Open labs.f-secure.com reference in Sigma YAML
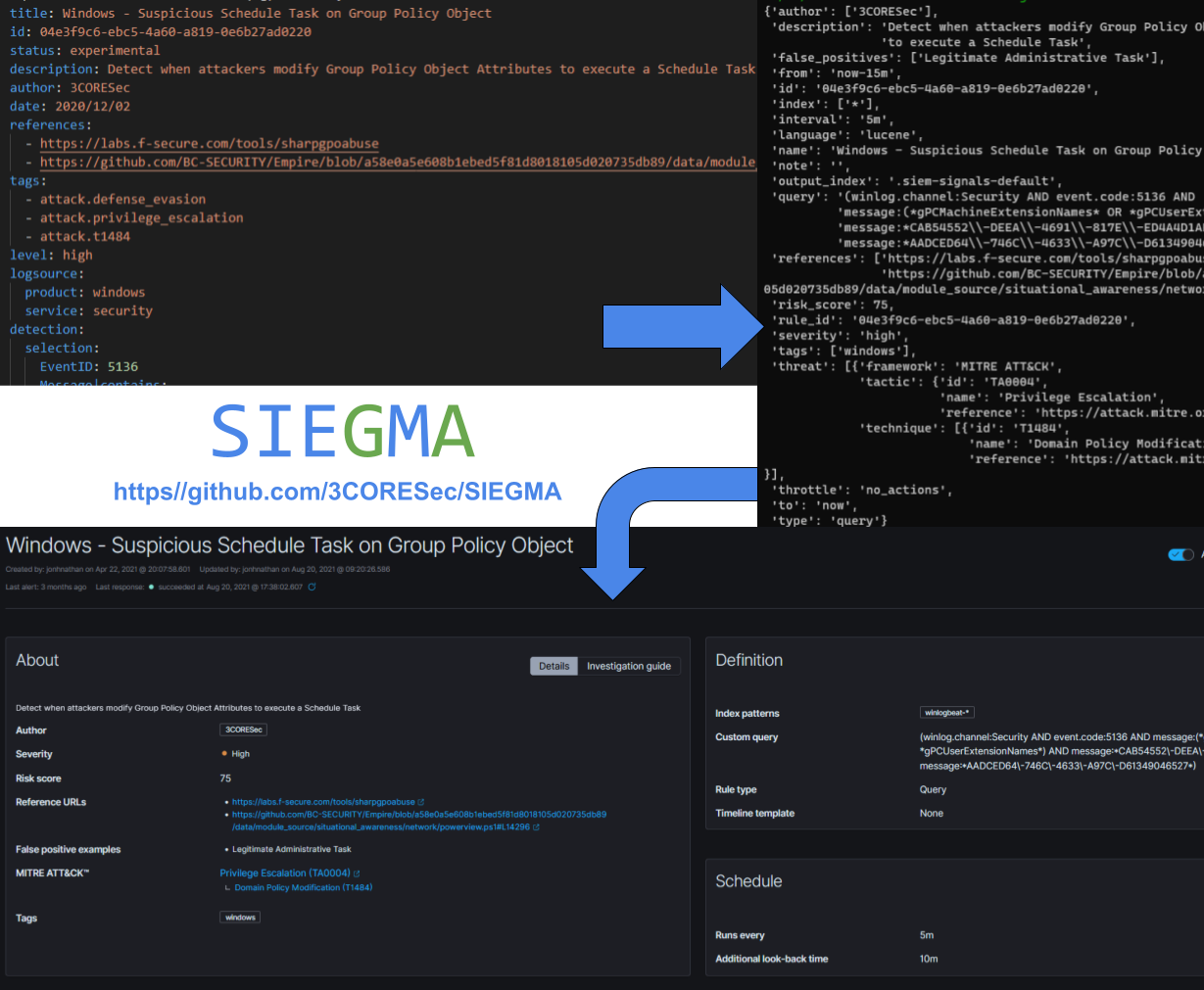 pyautogui.click(x=210, y=143)
